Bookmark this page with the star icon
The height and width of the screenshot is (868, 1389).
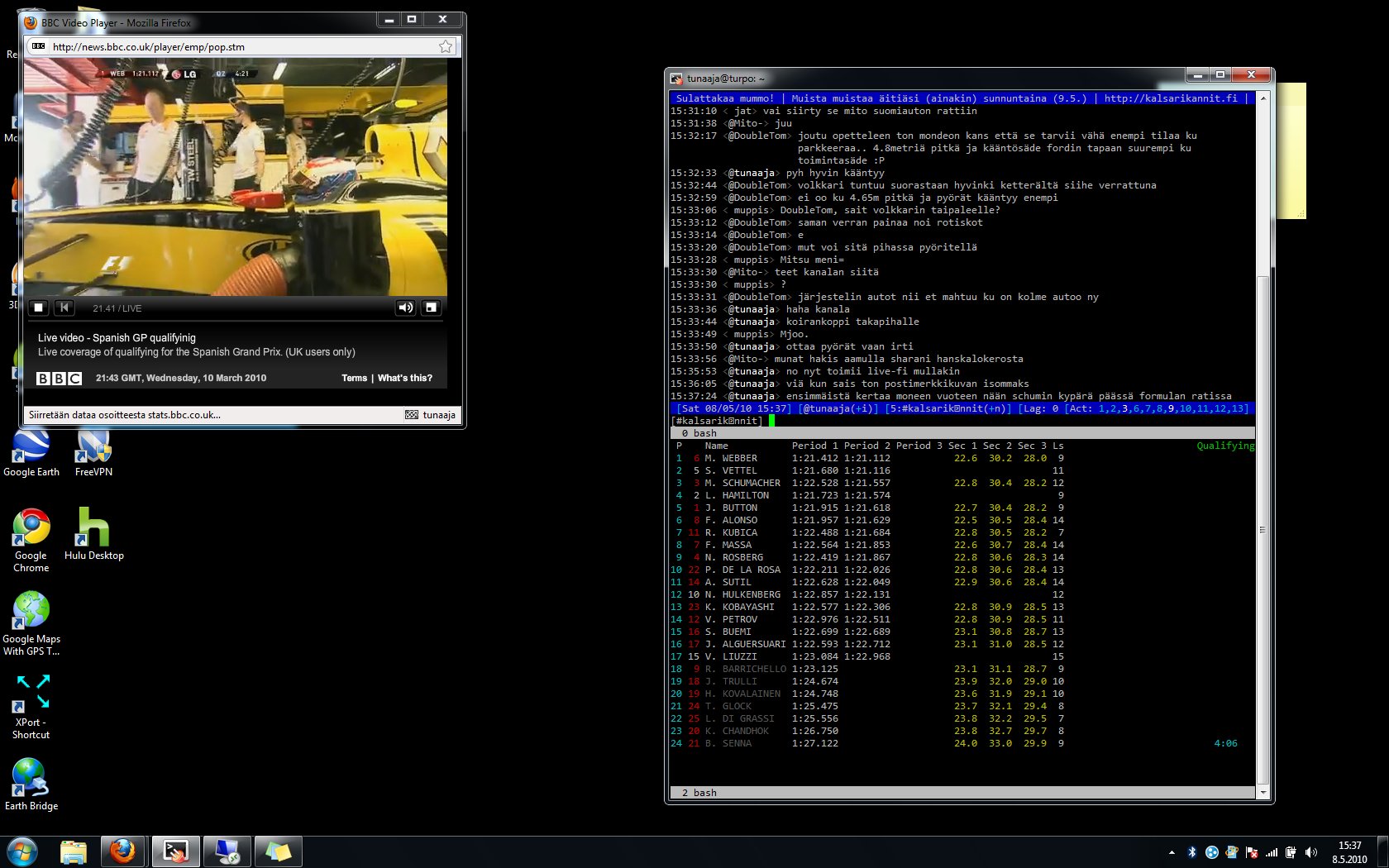coord(446,47)
